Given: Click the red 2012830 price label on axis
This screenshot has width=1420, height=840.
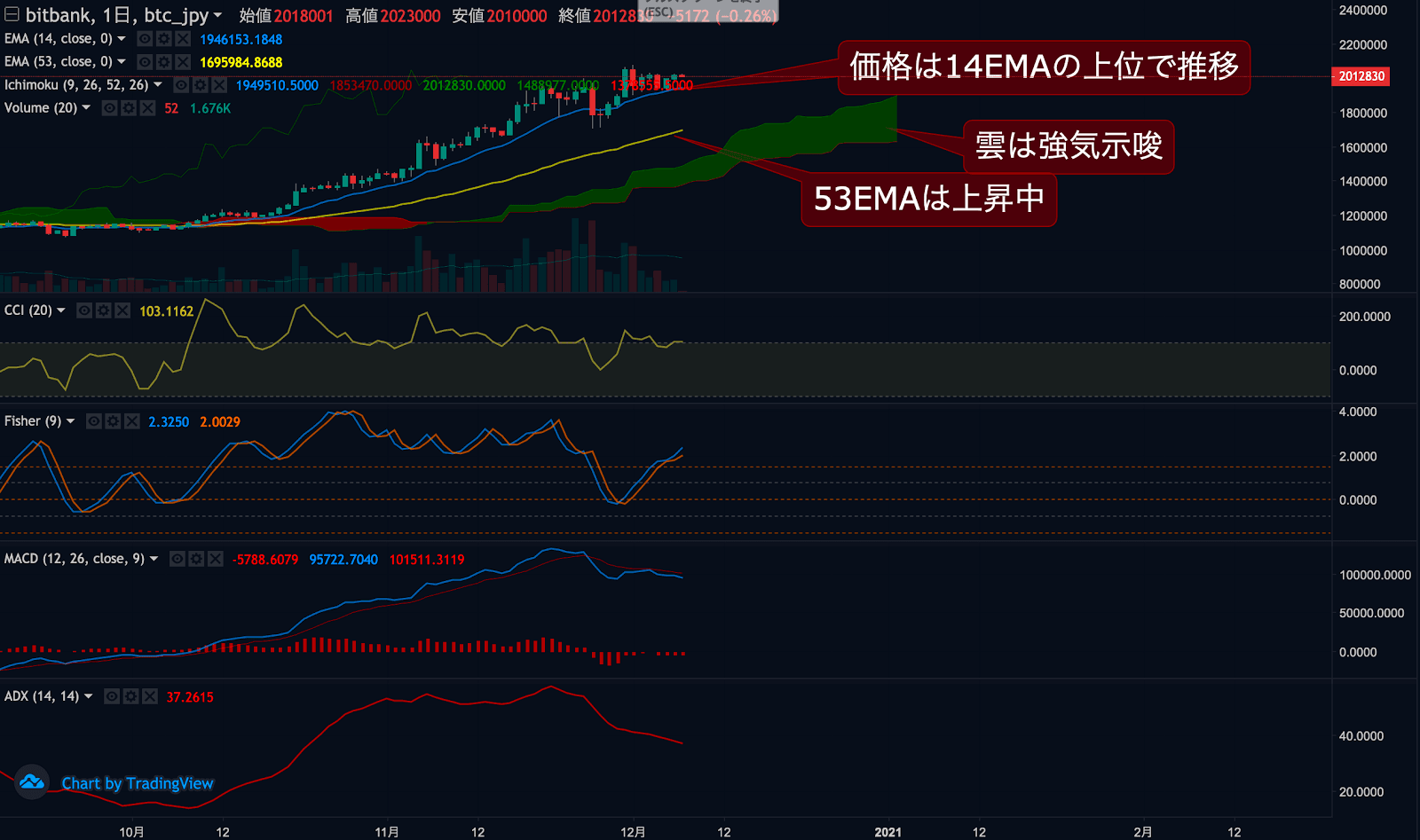Looking at the screenshot, I should [1361, 76].
